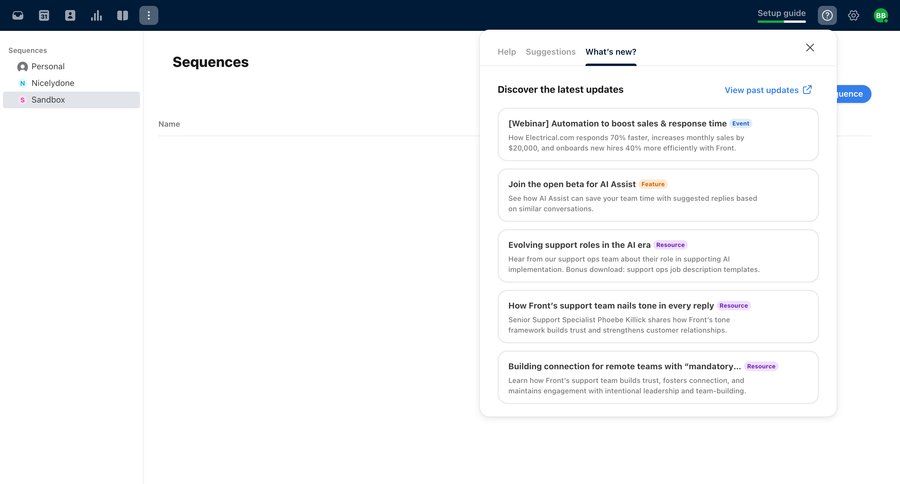Image resolution: width=900 pixels, height=484 pixels.
Task: Click the Sequences page heading
Action: point(211,62)
